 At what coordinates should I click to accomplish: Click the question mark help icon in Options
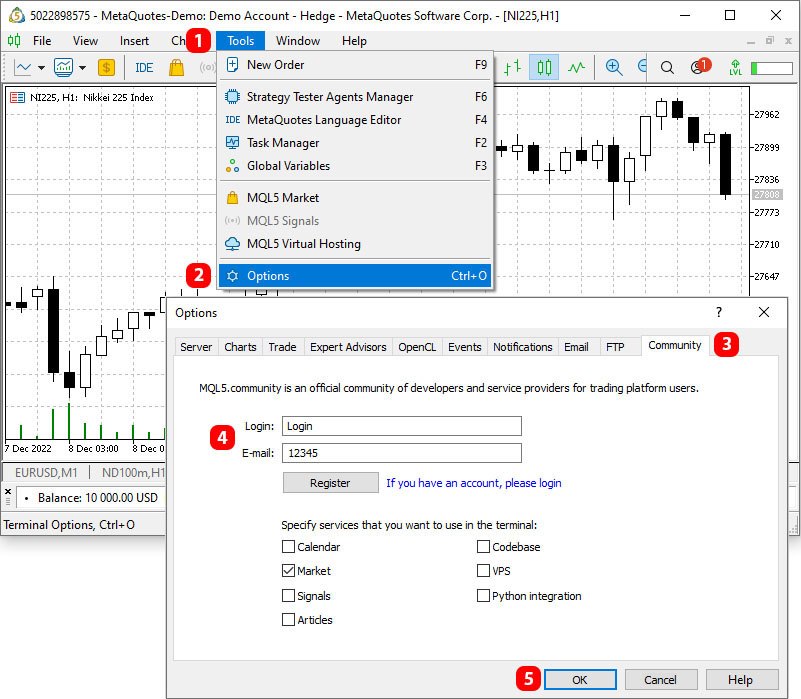coord(719,312)
